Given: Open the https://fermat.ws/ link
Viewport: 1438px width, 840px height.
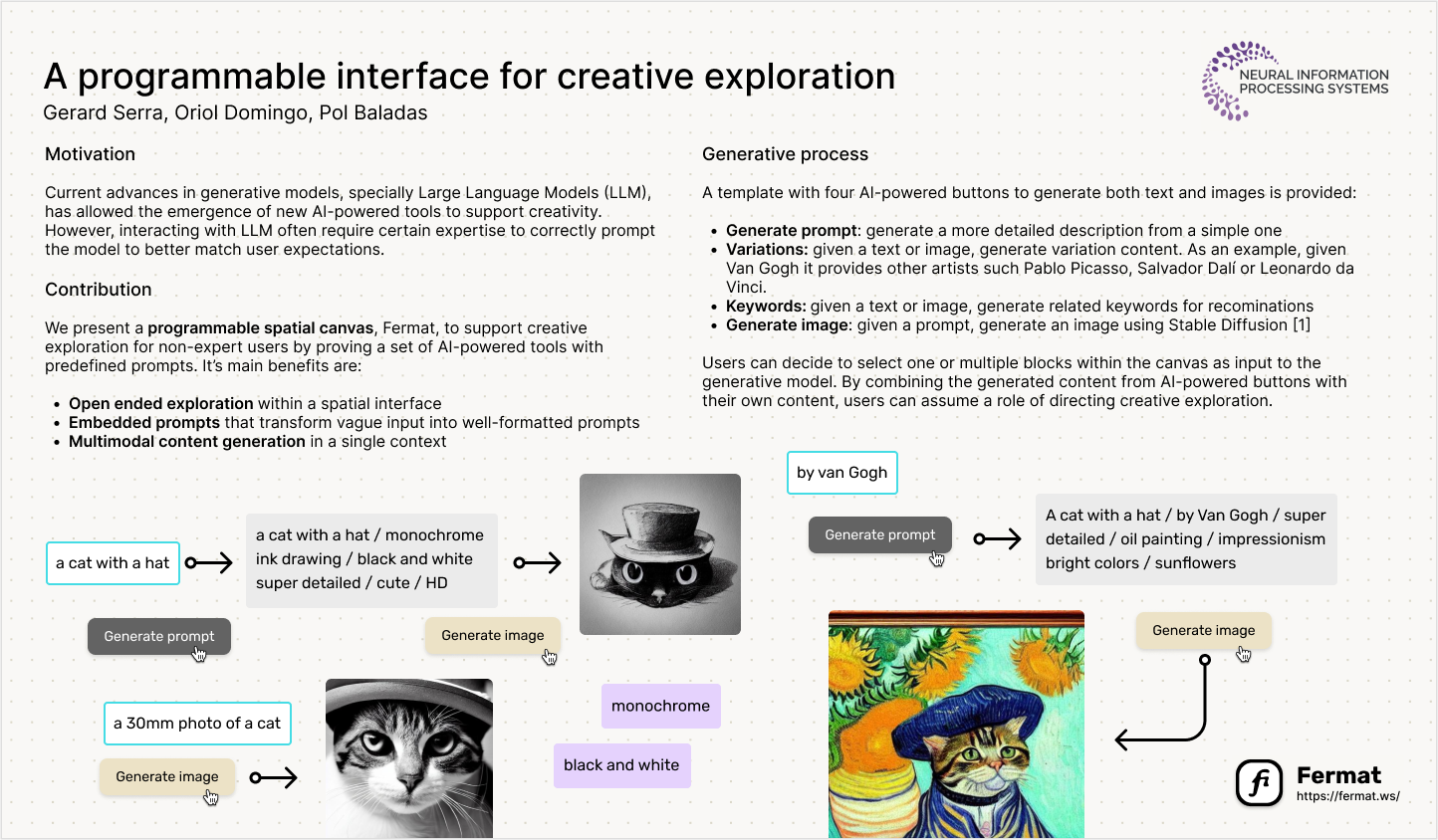Looking at the screenshot, I should point(1347,796).
